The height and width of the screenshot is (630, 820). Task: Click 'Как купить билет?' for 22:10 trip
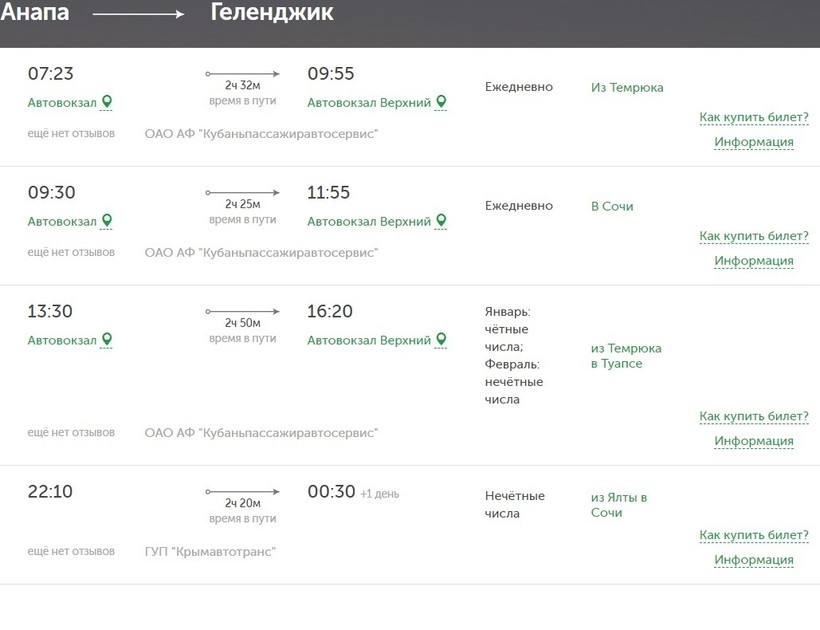pyautogui.click(x=754, y=536)
